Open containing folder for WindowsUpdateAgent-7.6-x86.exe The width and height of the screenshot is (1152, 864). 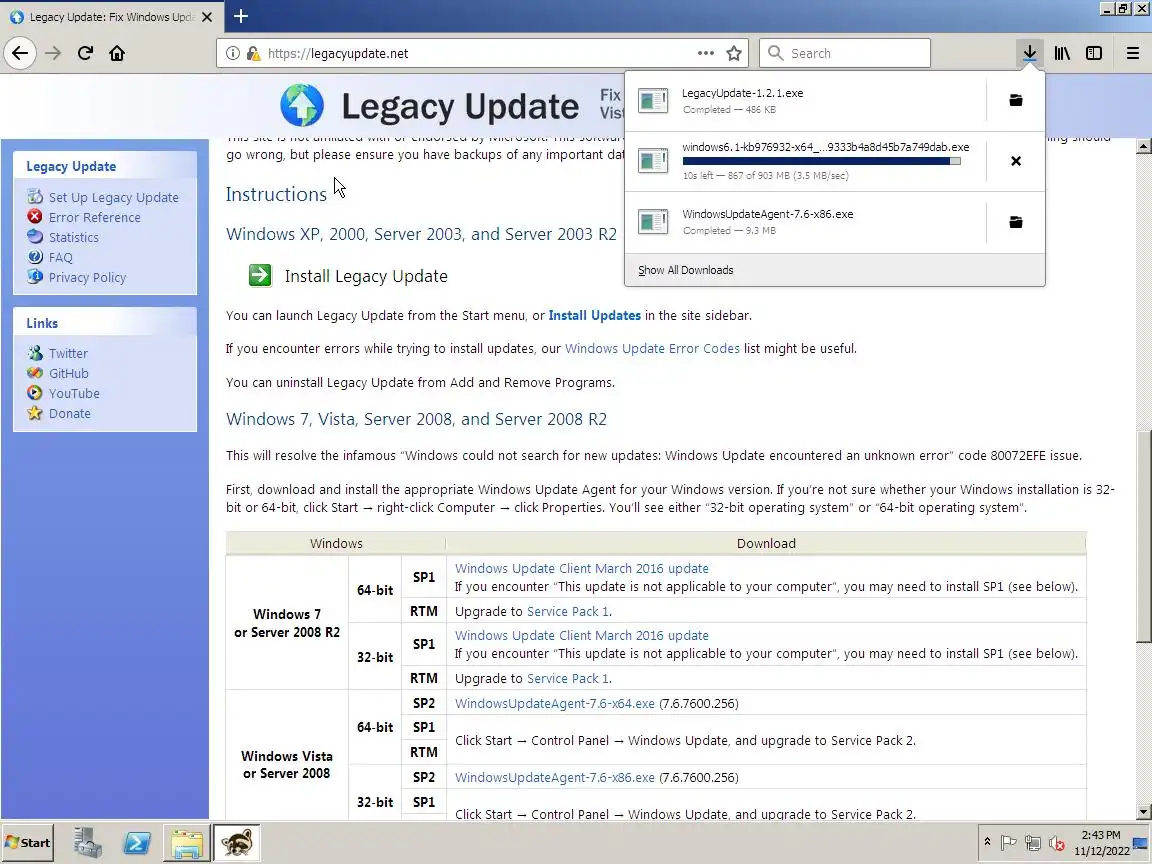(1015, 222)
